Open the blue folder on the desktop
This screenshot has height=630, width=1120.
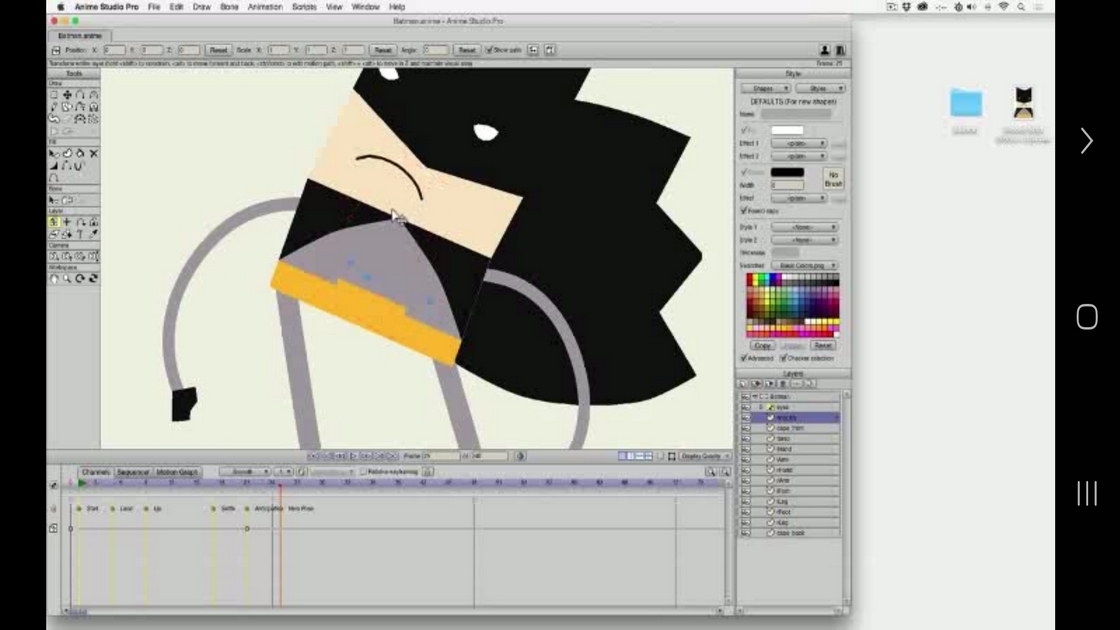(x=966, y=104)
